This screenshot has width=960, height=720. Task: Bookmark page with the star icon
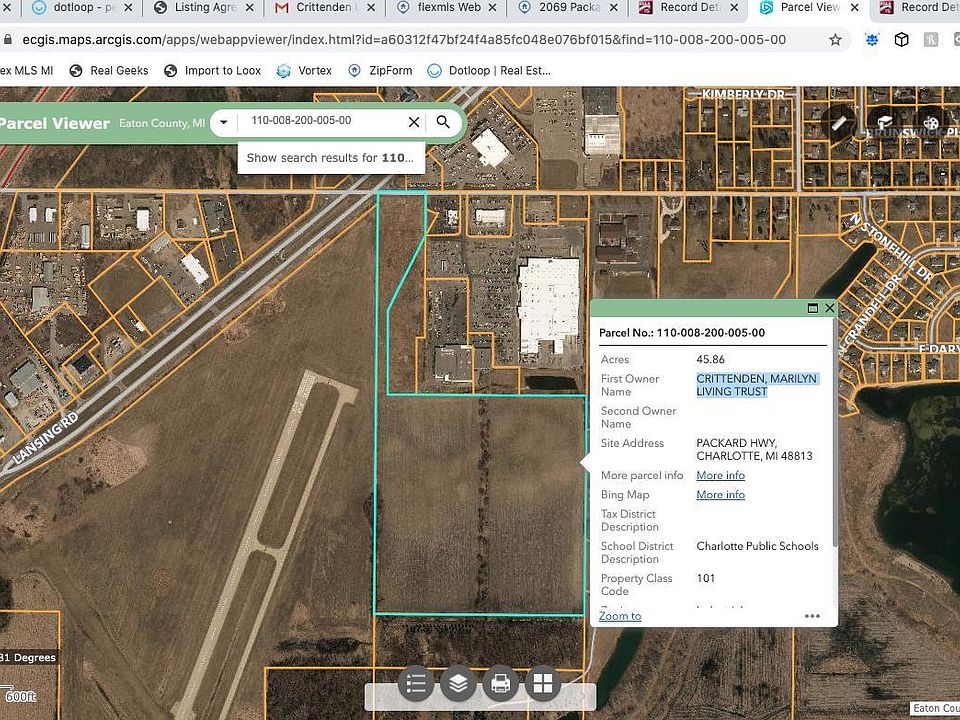pyautogui.click(x=835, y=40)
